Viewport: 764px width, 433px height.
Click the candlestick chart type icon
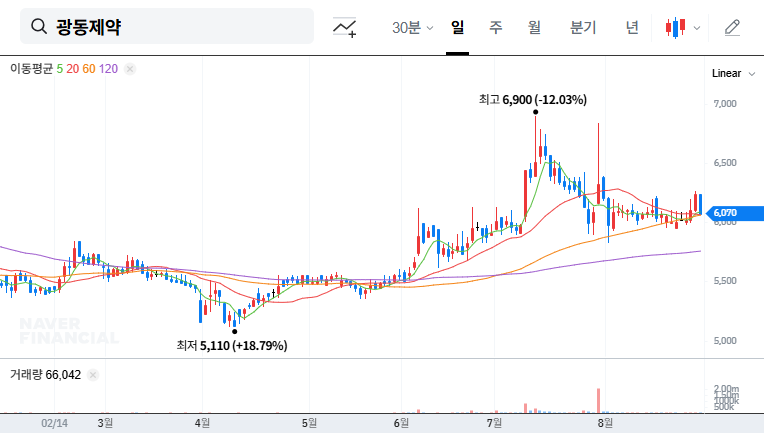tap(675, 27)
